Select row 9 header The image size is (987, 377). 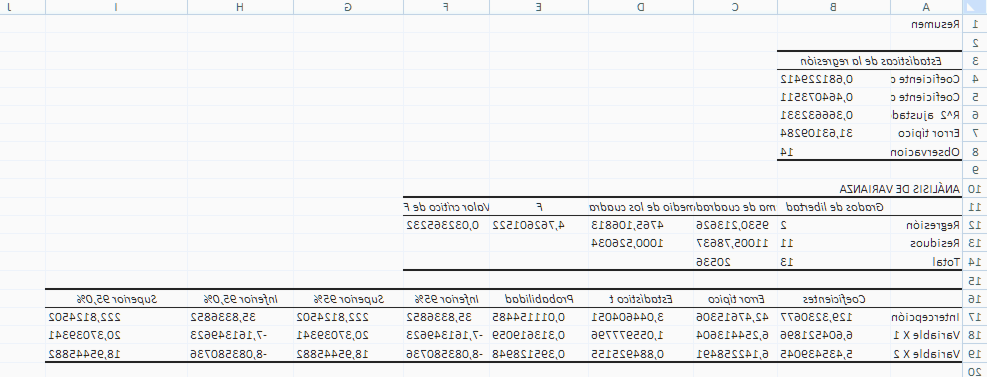pos(974,170)
